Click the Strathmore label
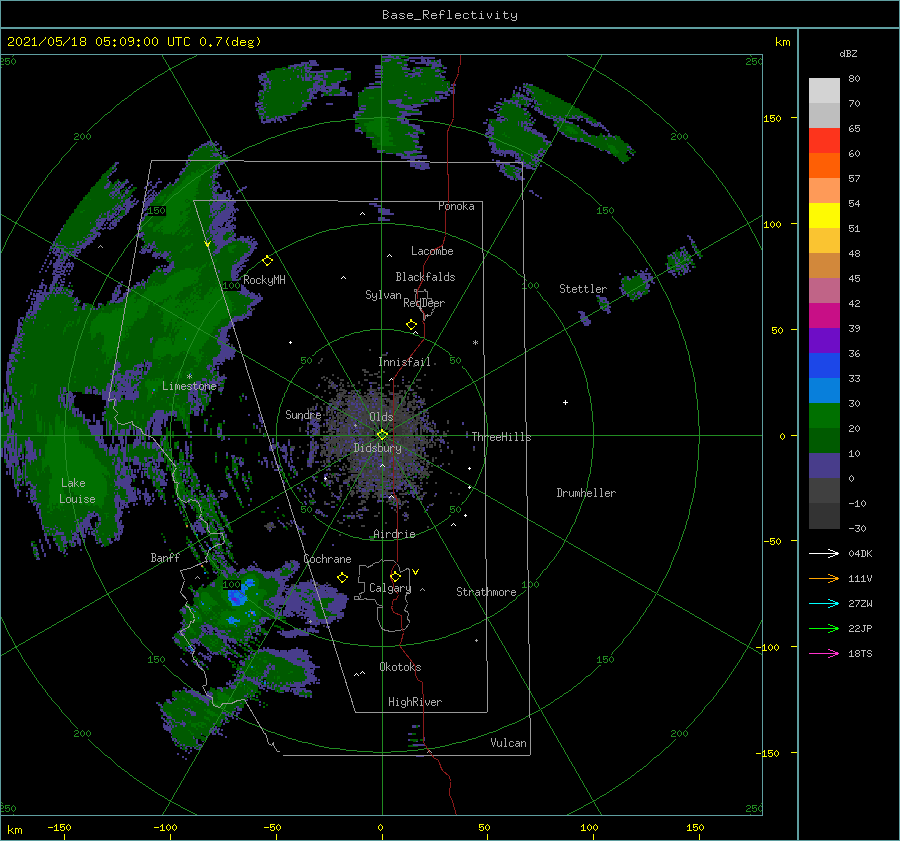Screen dimensions: 900x841 pyautogui.click(x=486, y=592)
